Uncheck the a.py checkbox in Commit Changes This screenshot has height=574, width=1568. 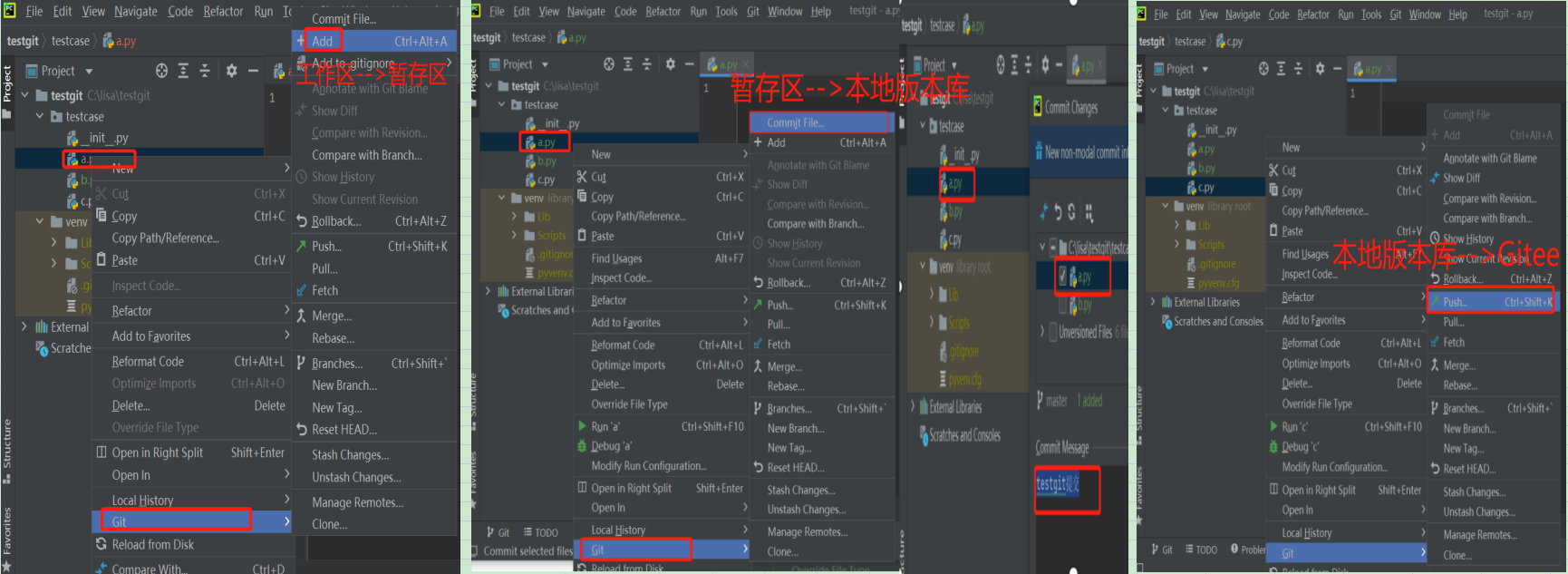pyautogui.click(x=1064, y=277)
